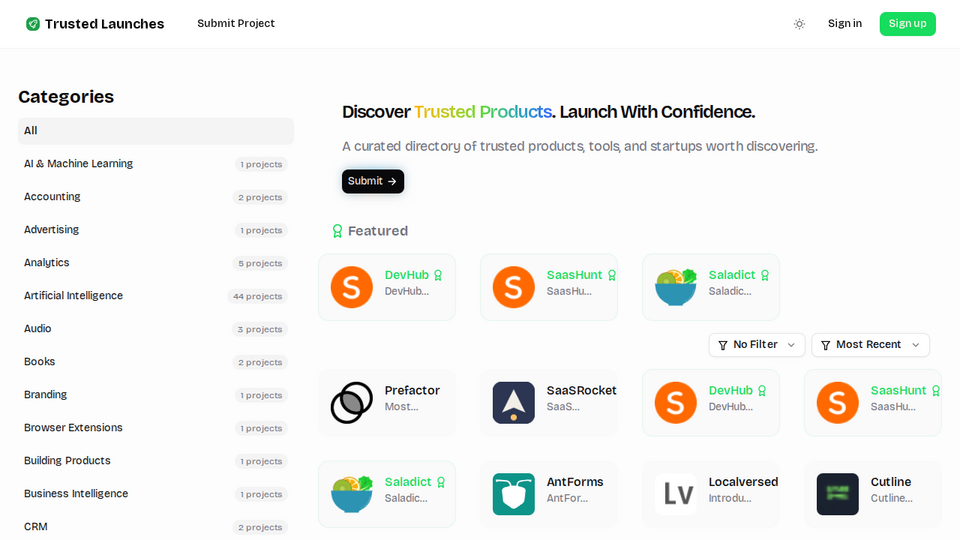Click the Prefactor overlapping circles logo
This screenshot has width=960, height=540.
(x=351, y=403)
